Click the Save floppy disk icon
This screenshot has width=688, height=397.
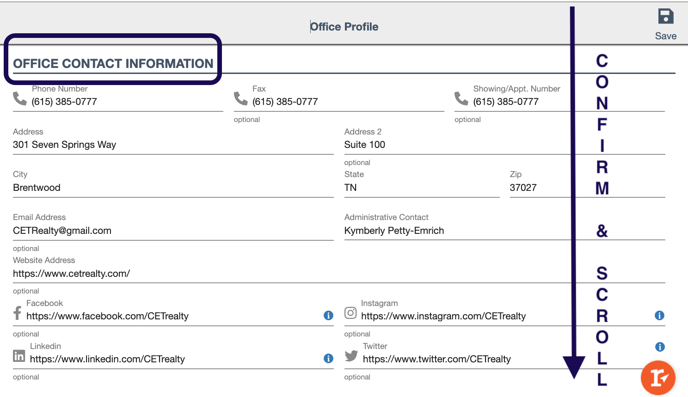point(666,17)
